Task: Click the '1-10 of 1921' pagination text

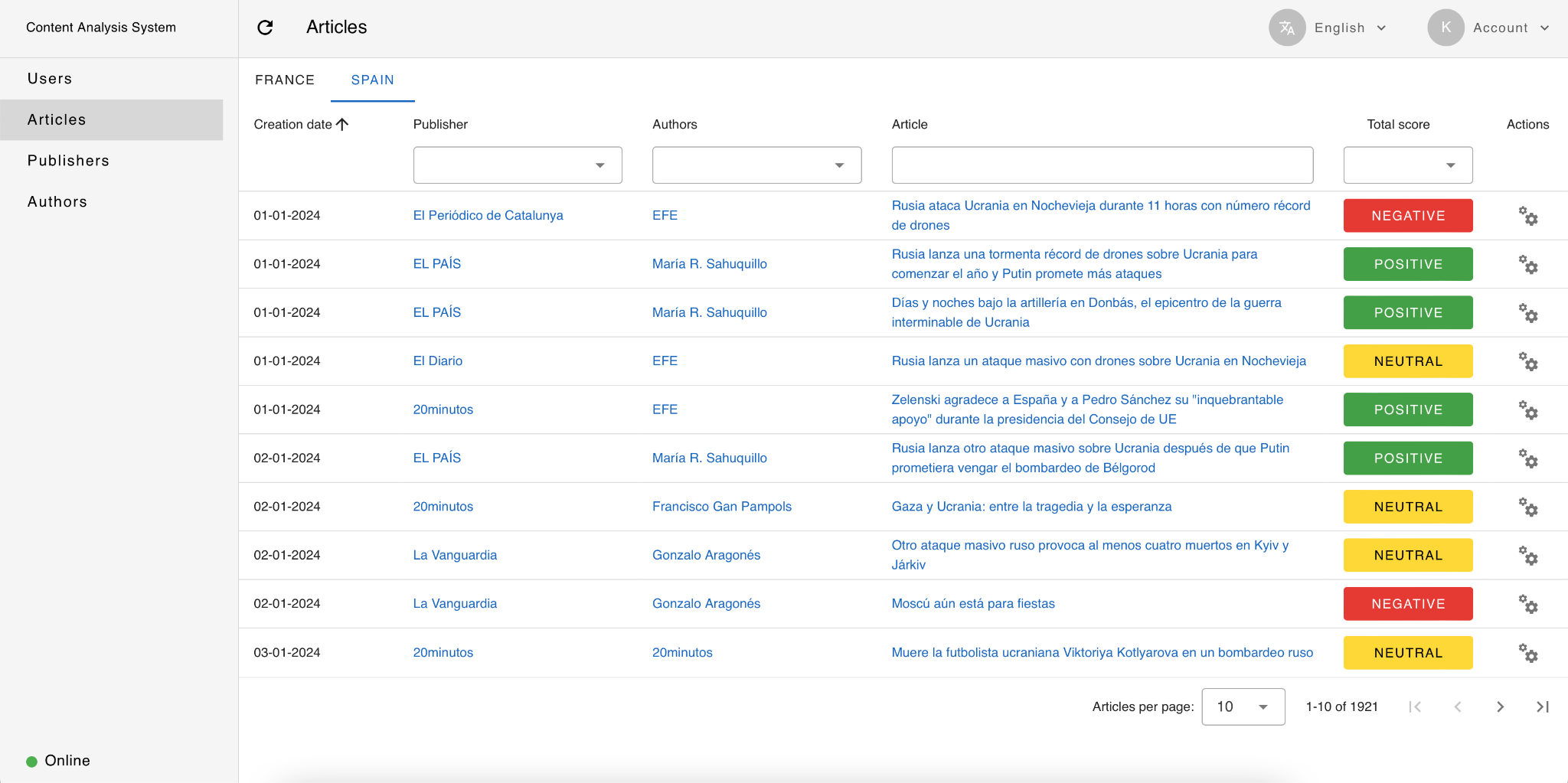Action: click(1342, 706)
